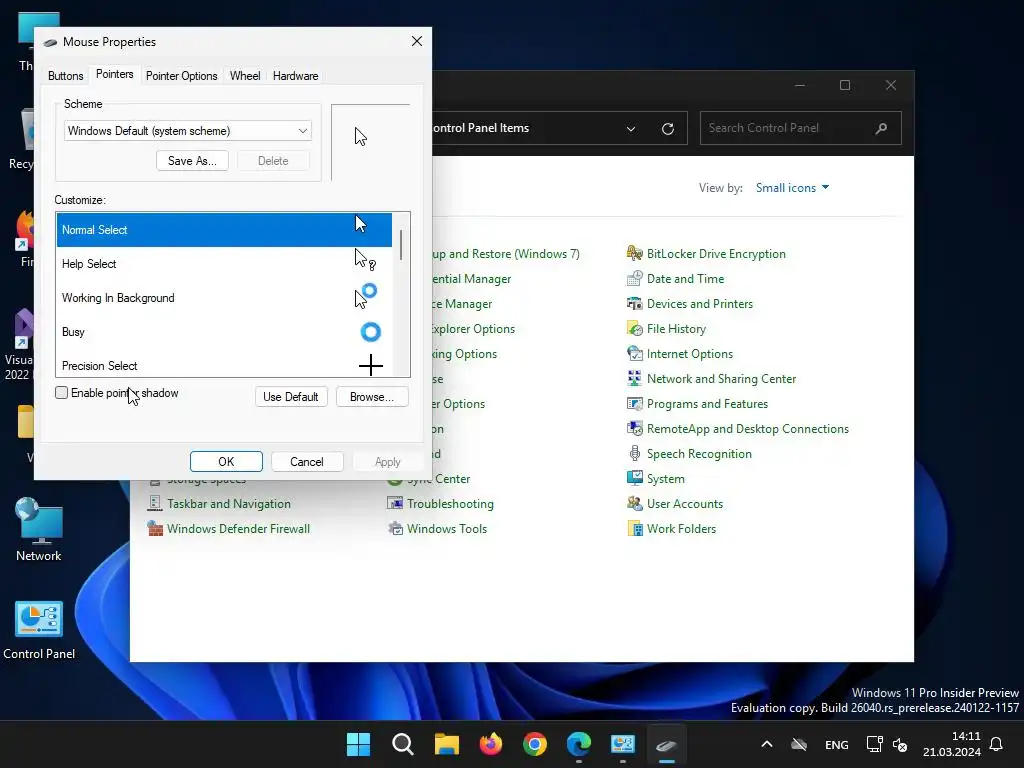The width and height of the screenshot is (1024, 768).
Task: Click the User Accounts icon
Action: click(634, 504)
